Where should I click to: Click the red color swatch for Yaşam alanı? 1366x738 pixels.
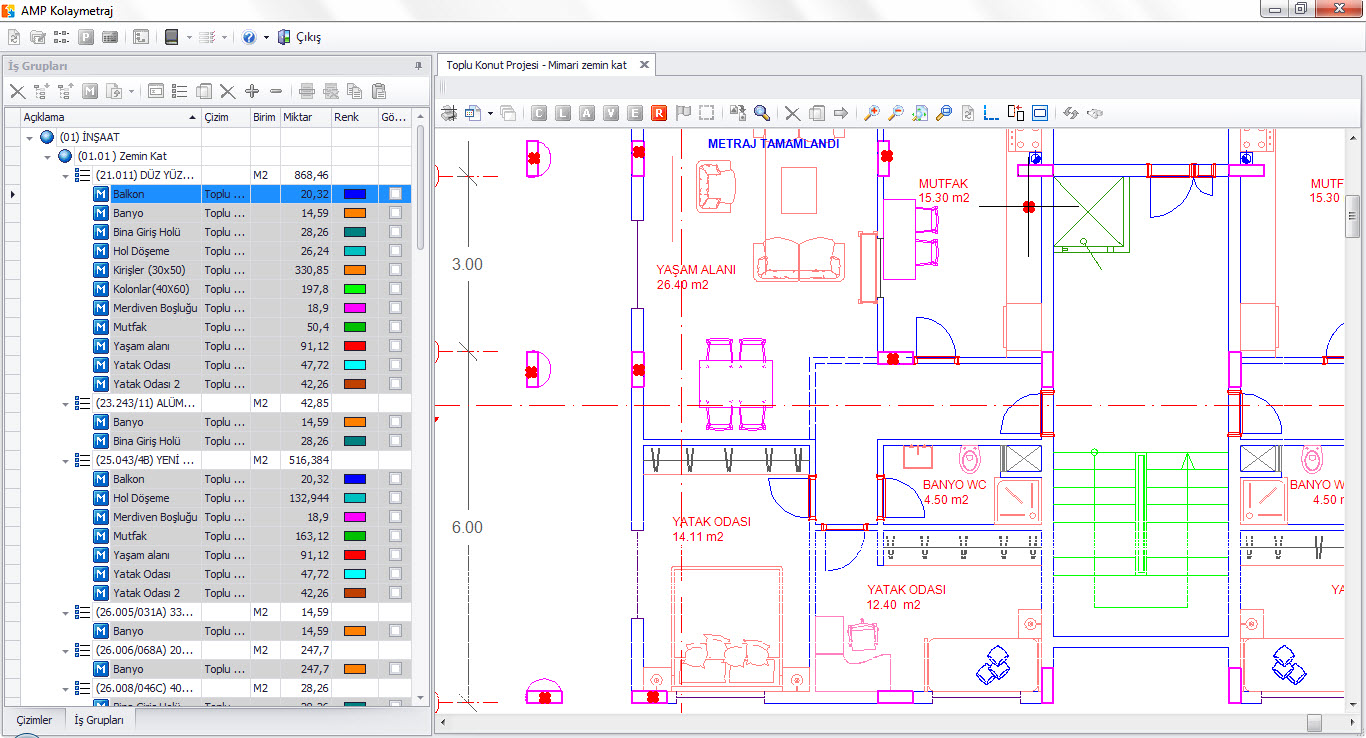354,346
